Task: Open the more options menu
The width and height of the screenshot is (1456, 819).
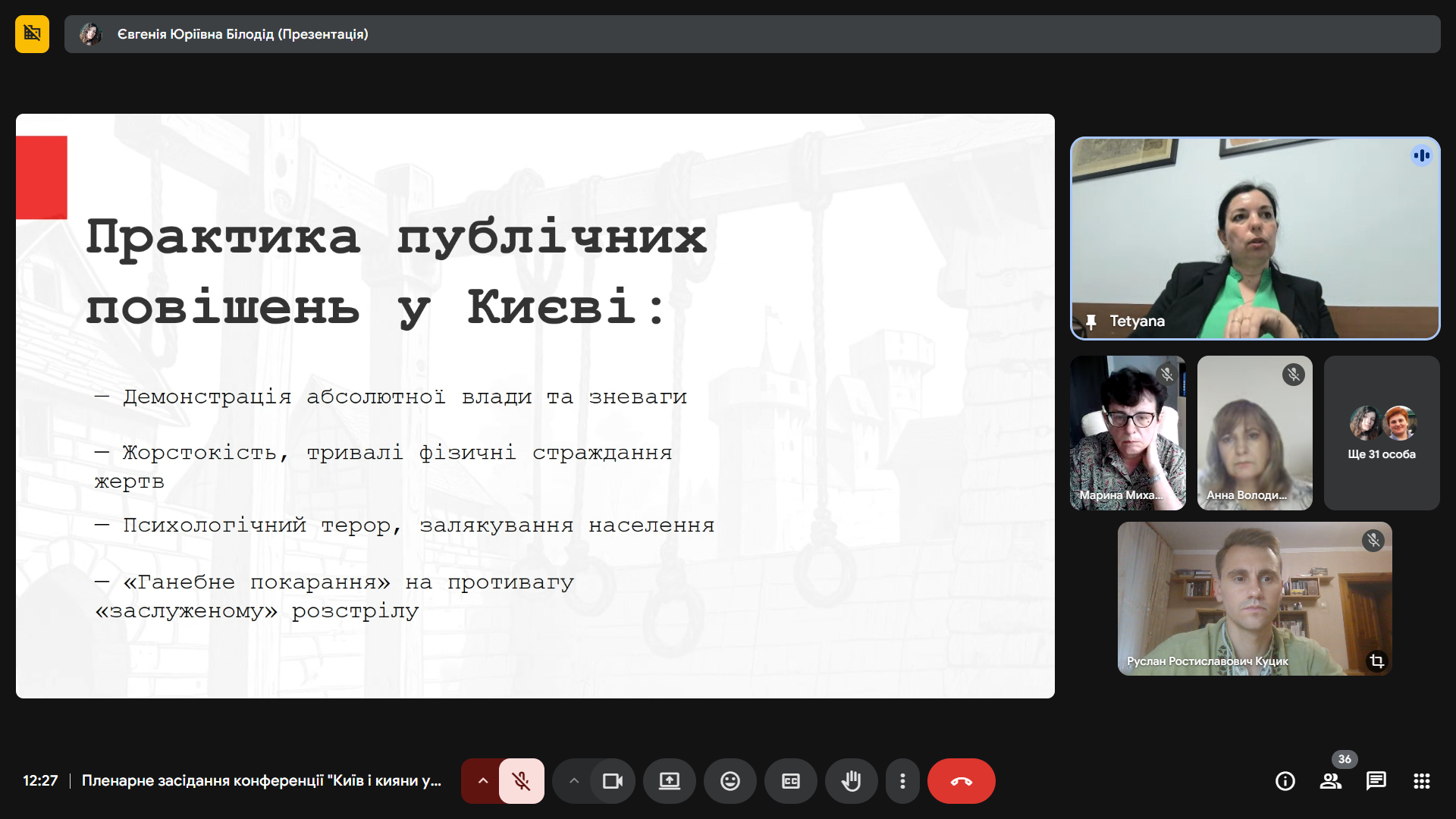Action: [902, 781]
